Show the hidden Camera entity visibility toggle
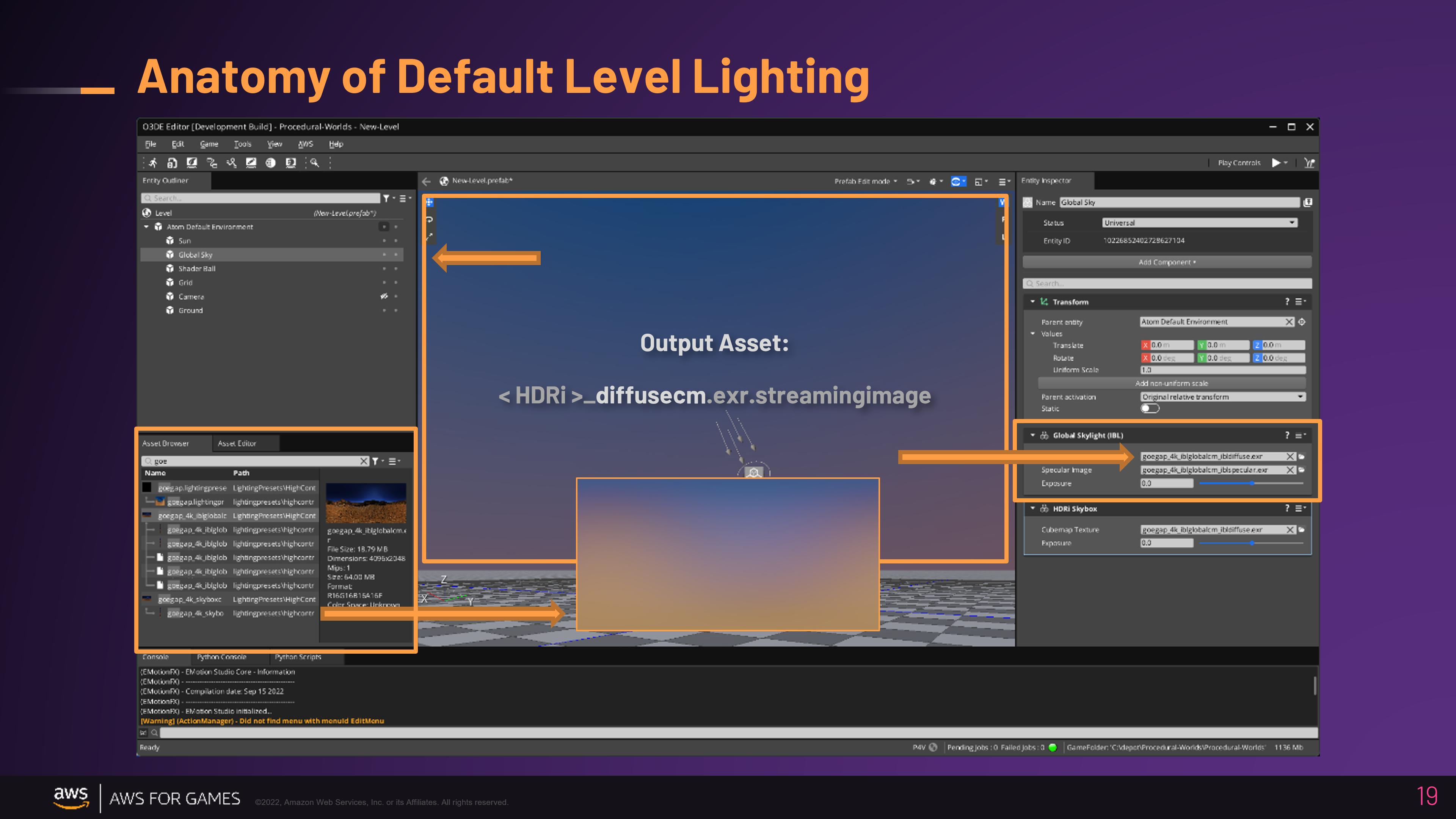This screenshot has height=819, width=1456. coord(384,296)
